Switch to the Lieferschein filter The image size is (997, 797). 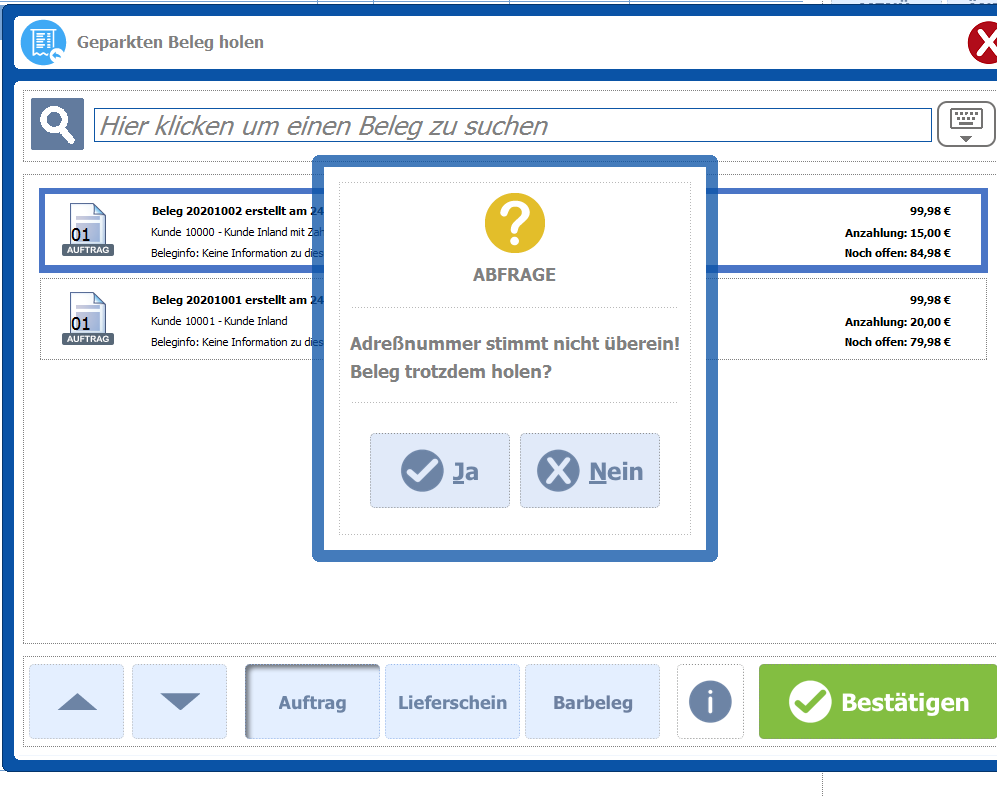(x=452, y=702)
